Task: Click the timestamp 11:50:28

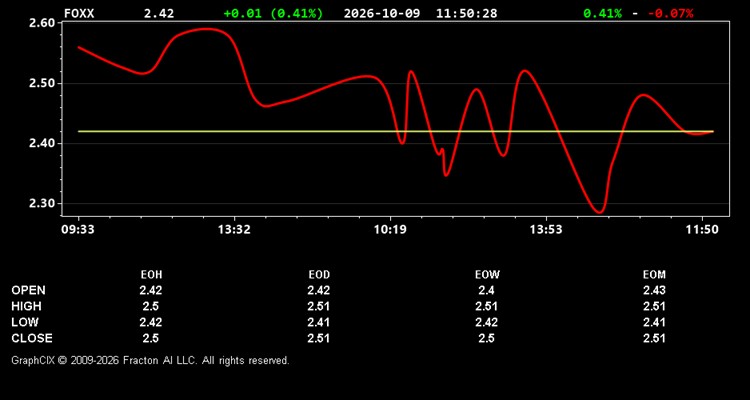Action: click(466, 13)
